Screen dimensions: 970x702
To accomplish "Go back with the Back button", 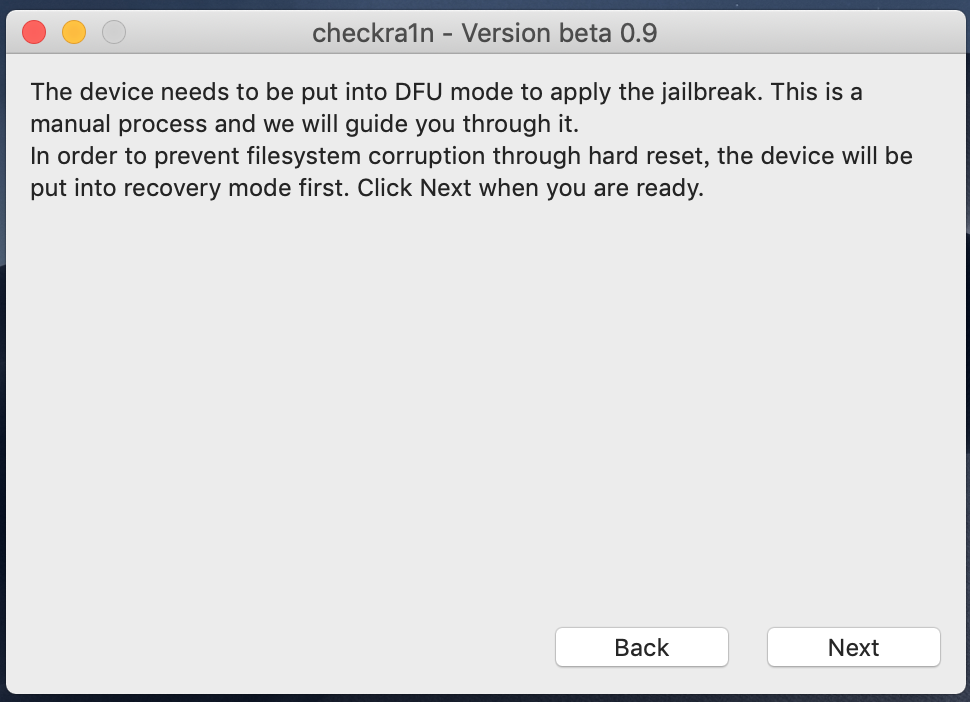I will [641, 647].
